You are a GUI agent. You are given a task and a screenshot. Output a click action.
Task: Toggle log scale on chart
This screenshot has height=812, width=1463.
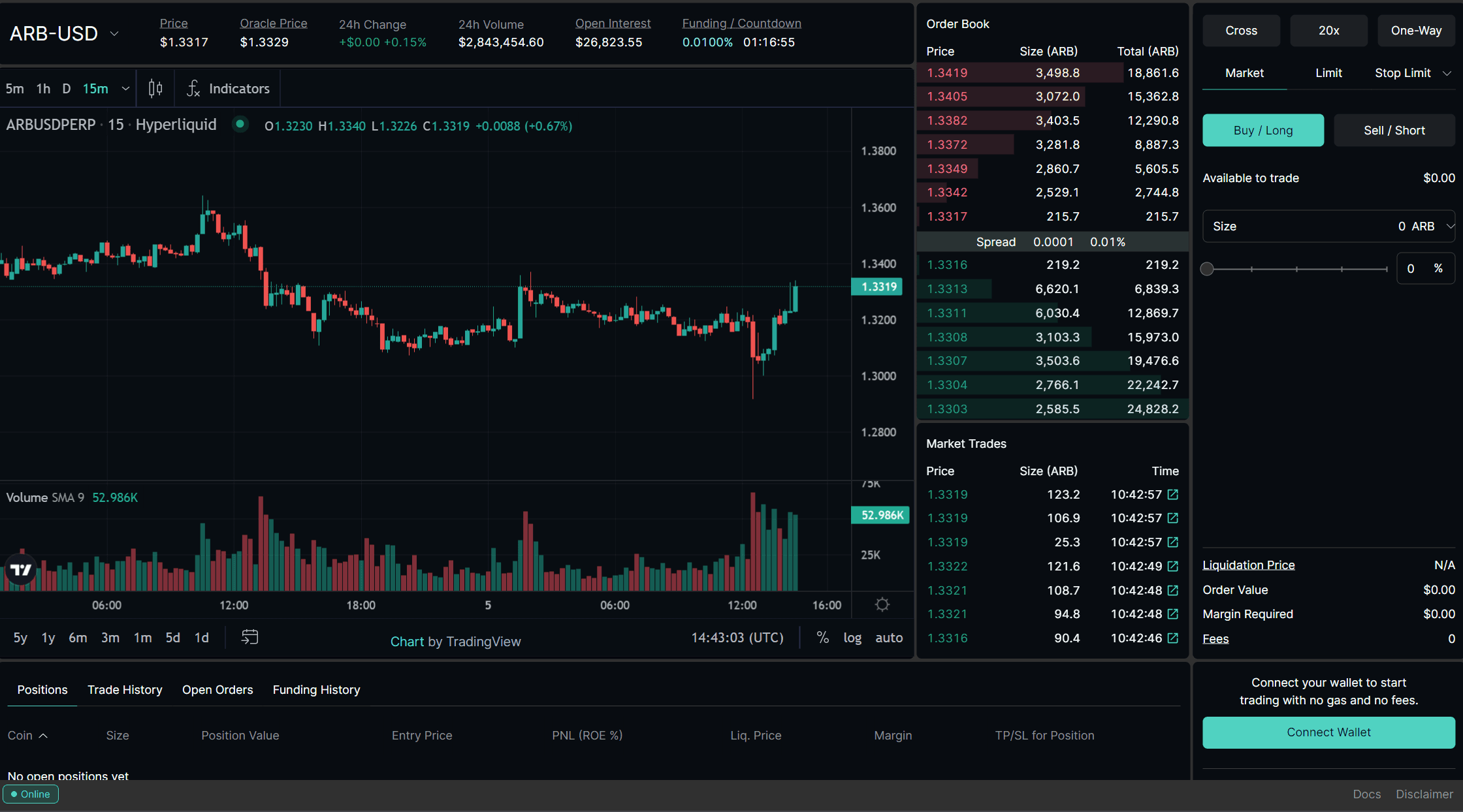[x=852, y=638]
